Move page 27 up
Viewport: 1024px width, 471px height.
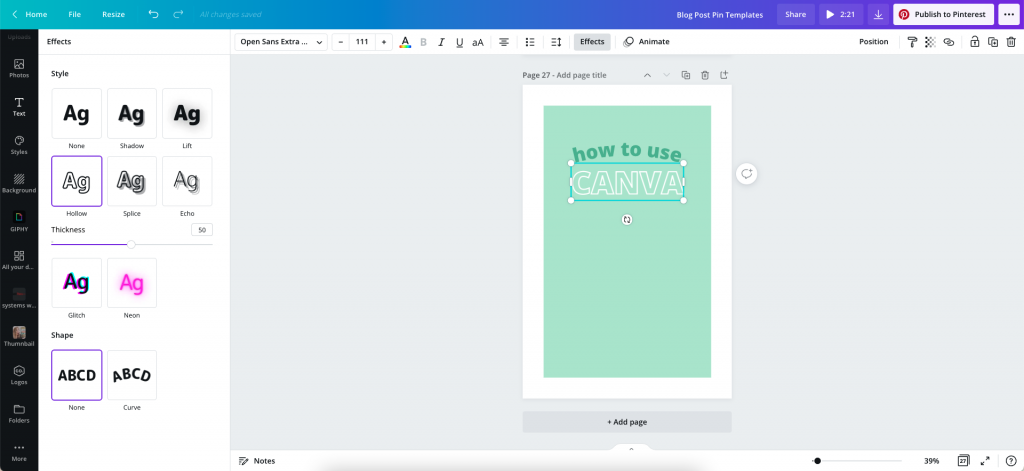[647, 75]
